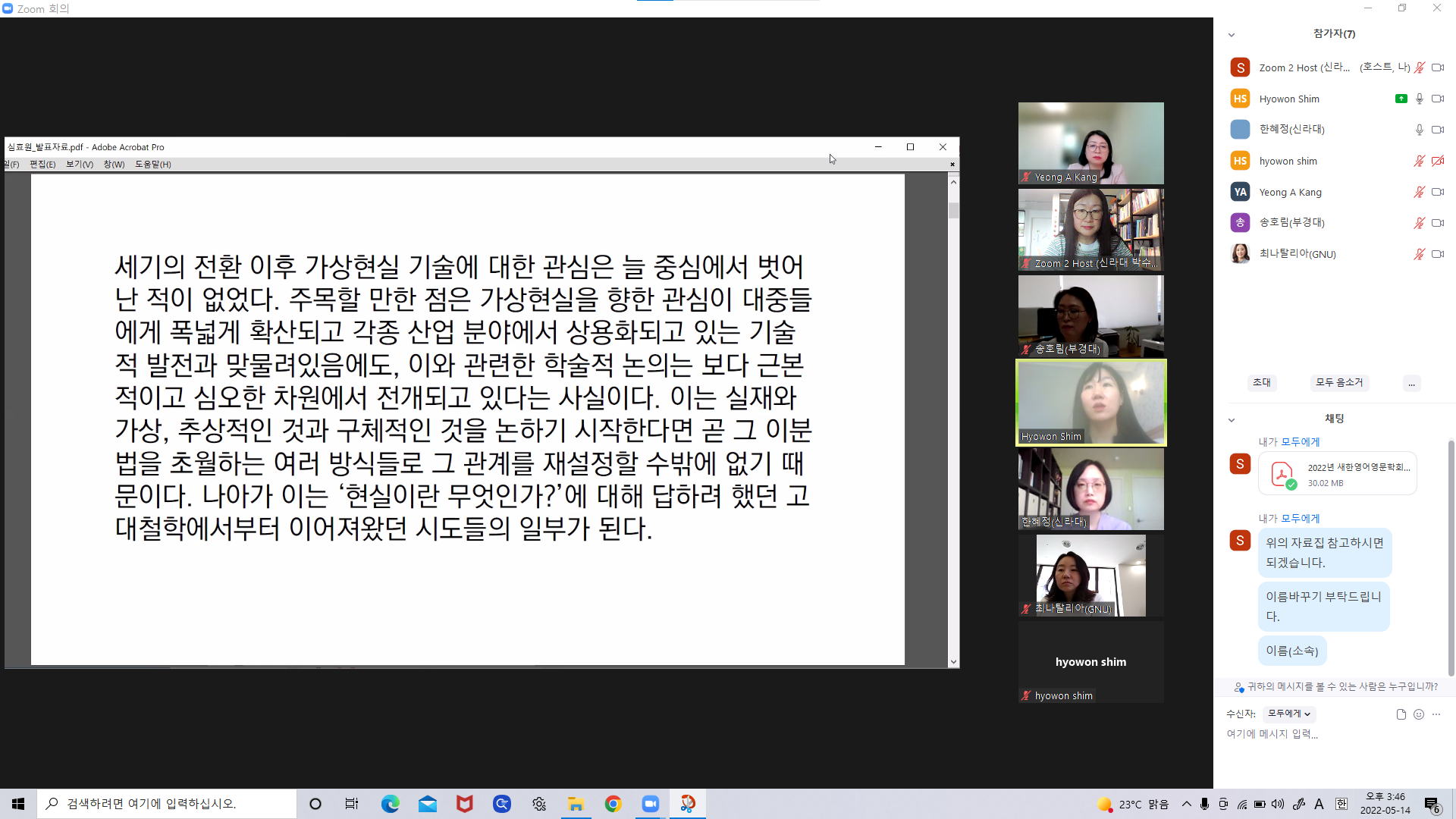Open the 도움말(H) menu in Acrobat
Viewport: 1456px width, 819px height.
click(x=152, y=165)
